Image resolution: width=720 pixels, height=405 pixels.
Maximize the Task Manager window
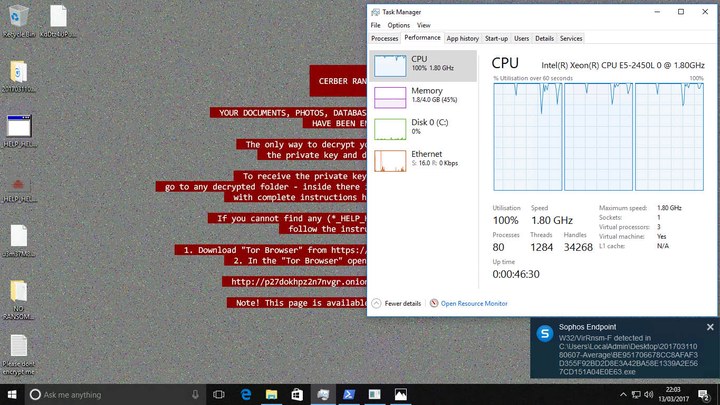681,12
